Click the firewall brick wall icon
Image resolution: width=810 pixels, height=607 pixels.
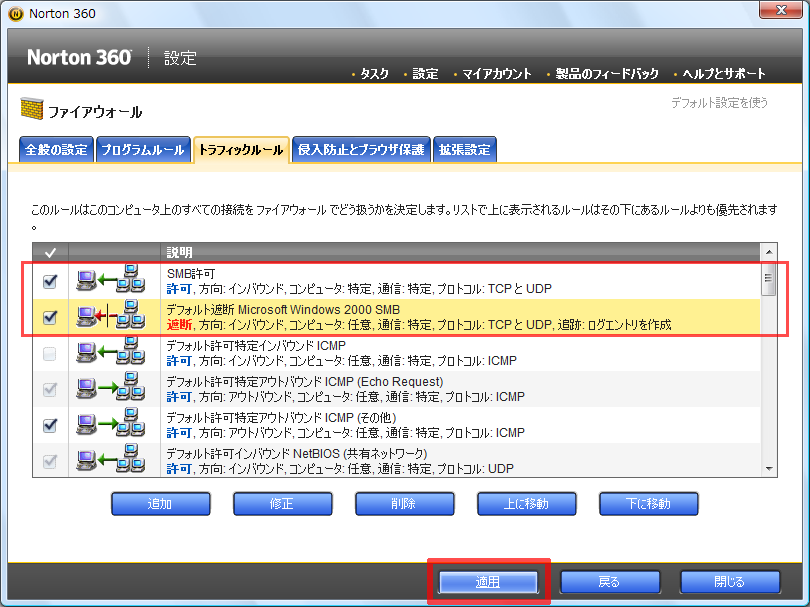(x=31, y=111)
